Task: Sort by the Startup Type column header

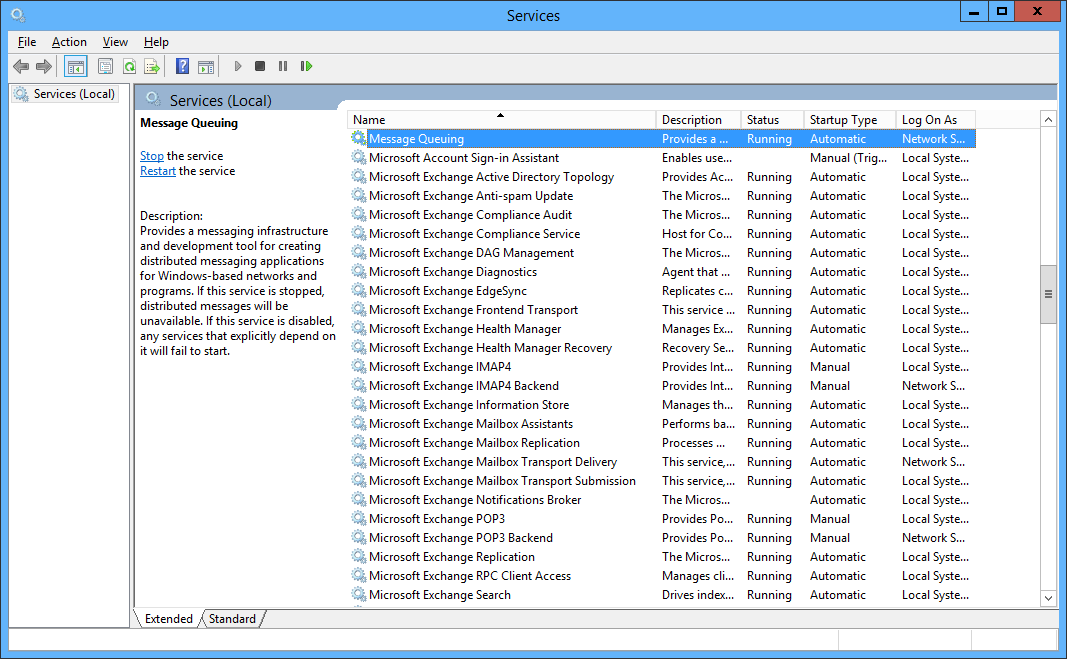Action: [x=850, y=120]
